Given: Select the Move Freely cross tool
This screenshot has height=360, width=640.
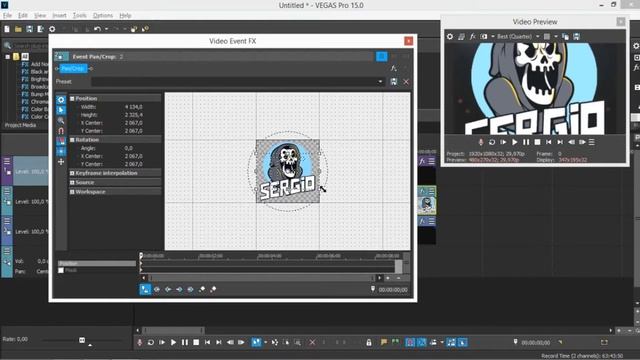Looking at the screenshot, I should tap(61, 162).
